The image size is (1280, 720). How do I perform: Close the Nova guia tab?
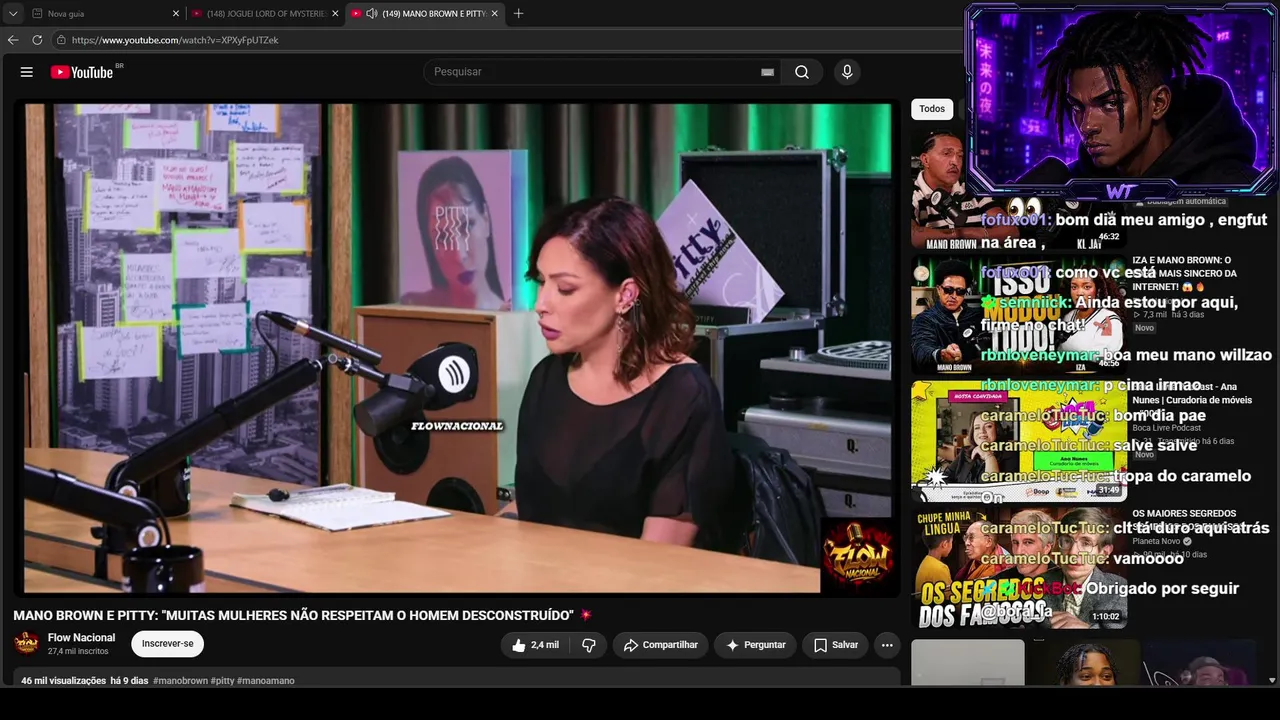point(176,14)
